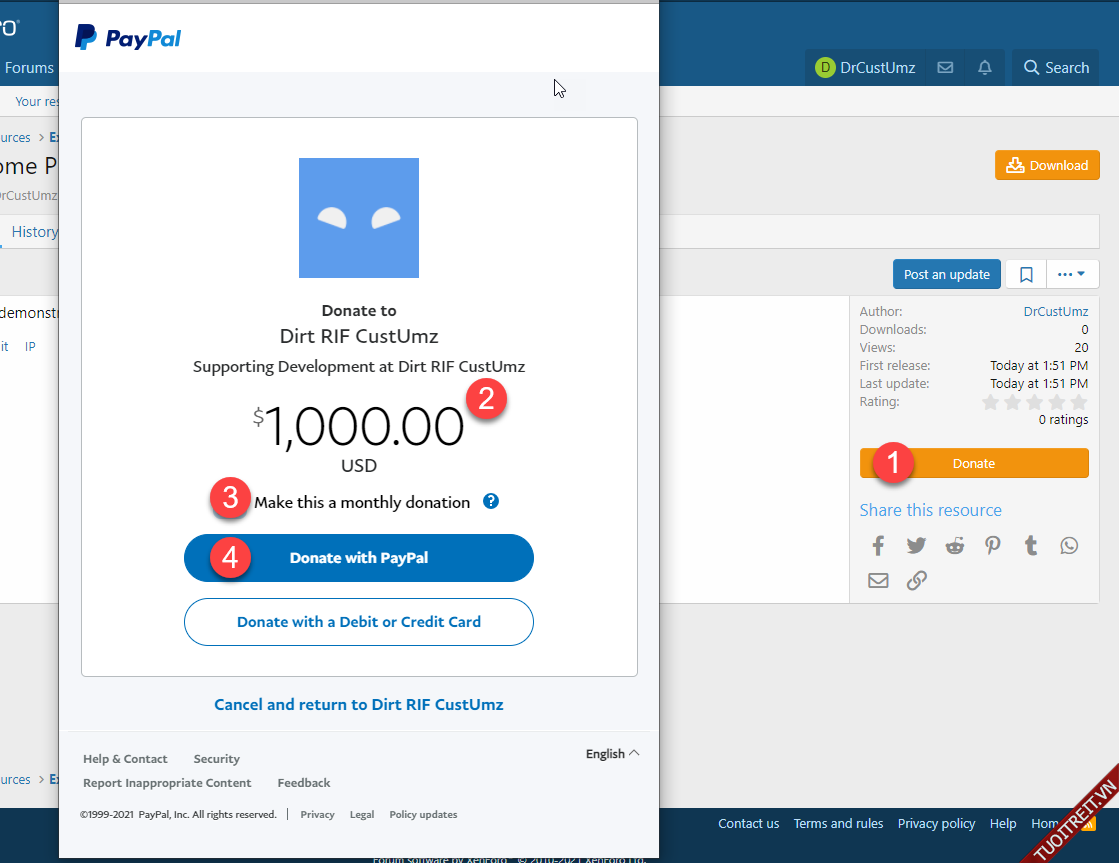Share resource on Pinterest
Screen dimensions: 1119x863
pos(992,546)
